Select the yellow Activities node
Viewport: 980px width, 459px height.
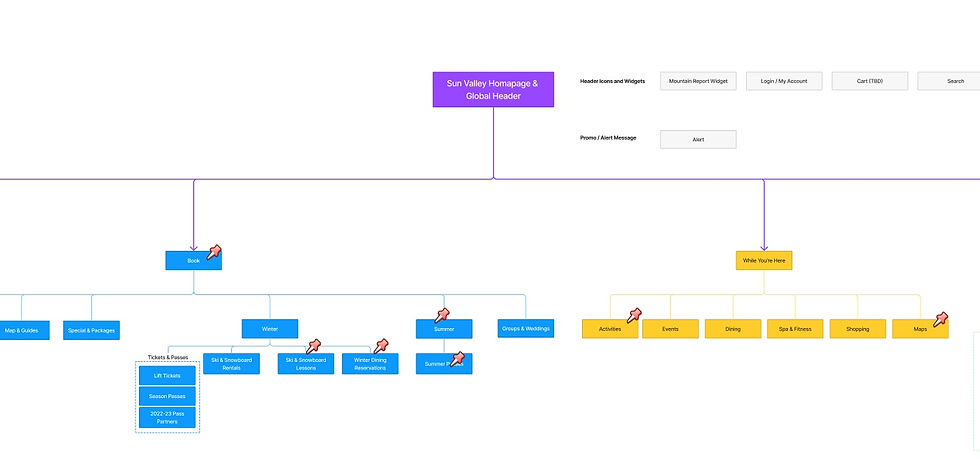[610, 329]
